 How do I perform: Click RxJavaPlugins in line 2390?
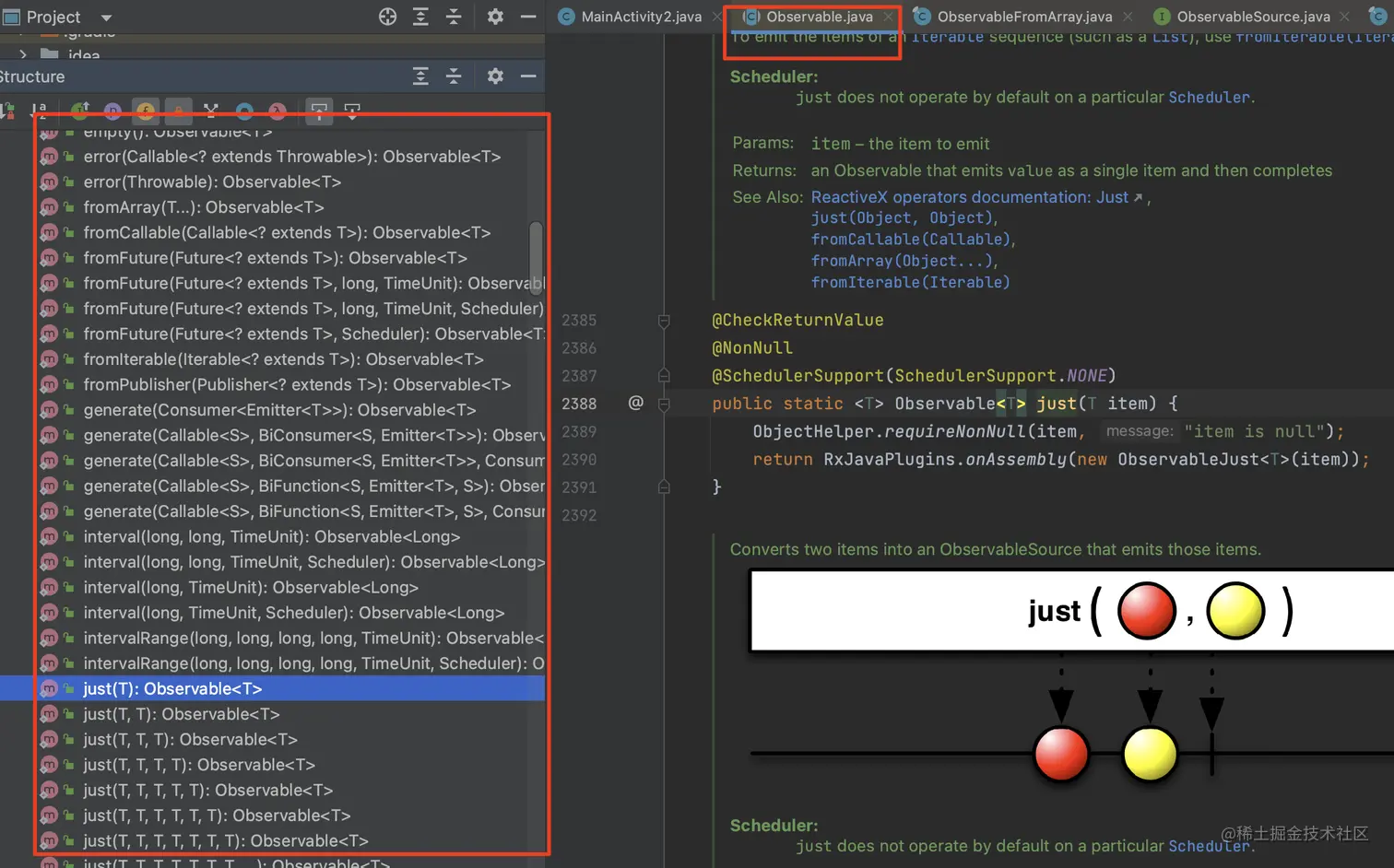click(889, 459)
